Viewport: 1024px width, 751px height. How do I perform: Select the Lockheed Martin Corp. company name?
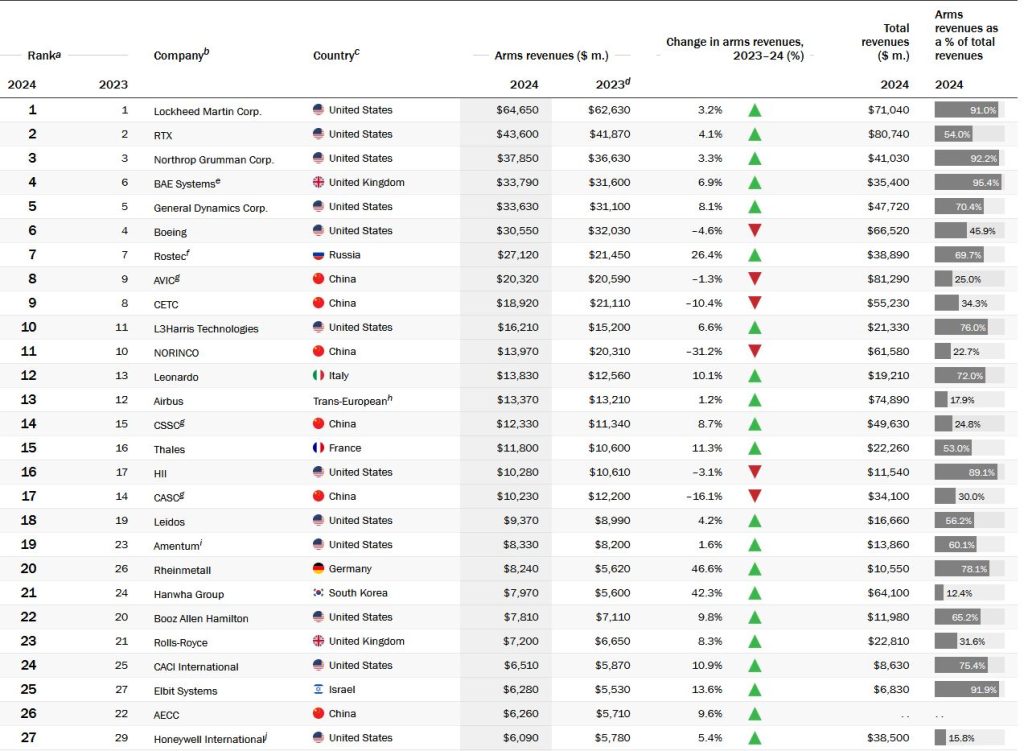tap(207, 111)
